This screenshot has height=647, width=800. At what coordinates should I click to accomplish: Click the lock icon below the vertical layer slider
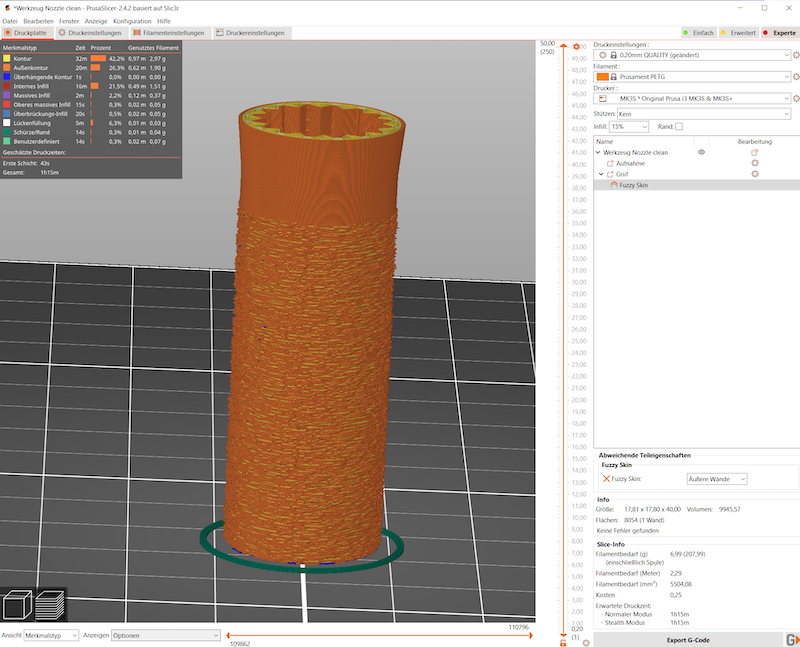tap(563, 642)
